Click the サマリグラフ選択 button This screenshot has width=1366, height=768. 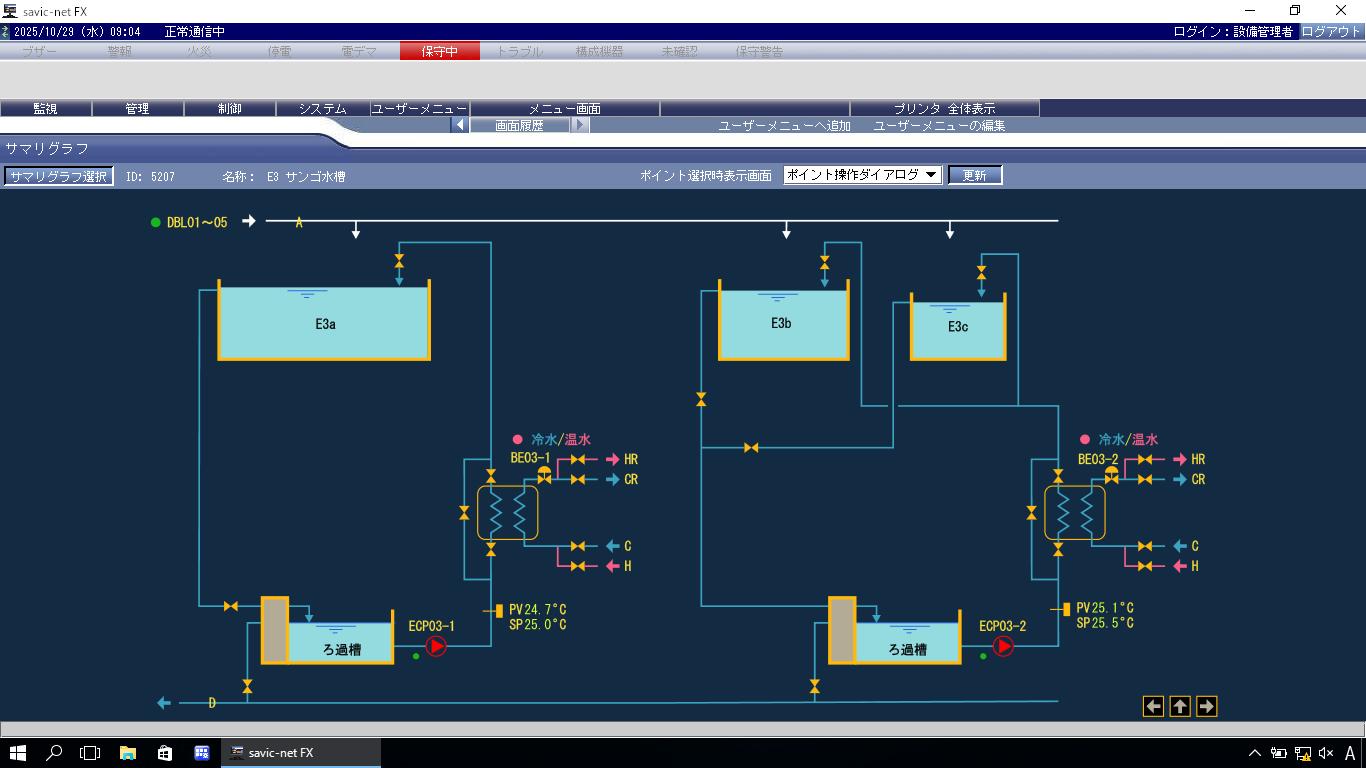58,176
